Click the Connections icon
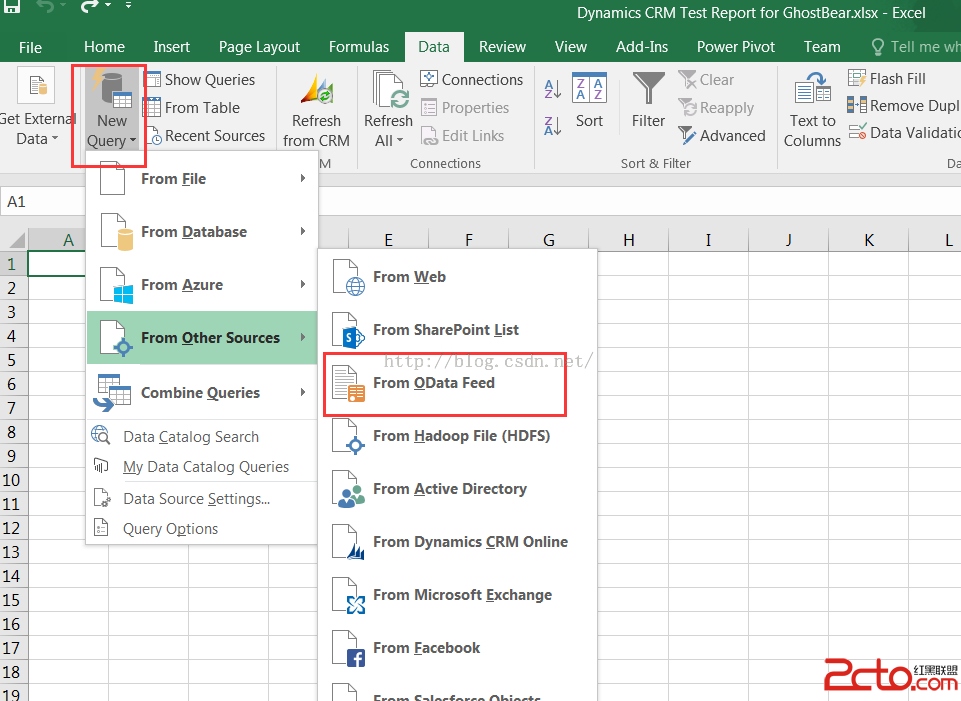This screenshot has width=961, height=701. click(x=429, y=79)
